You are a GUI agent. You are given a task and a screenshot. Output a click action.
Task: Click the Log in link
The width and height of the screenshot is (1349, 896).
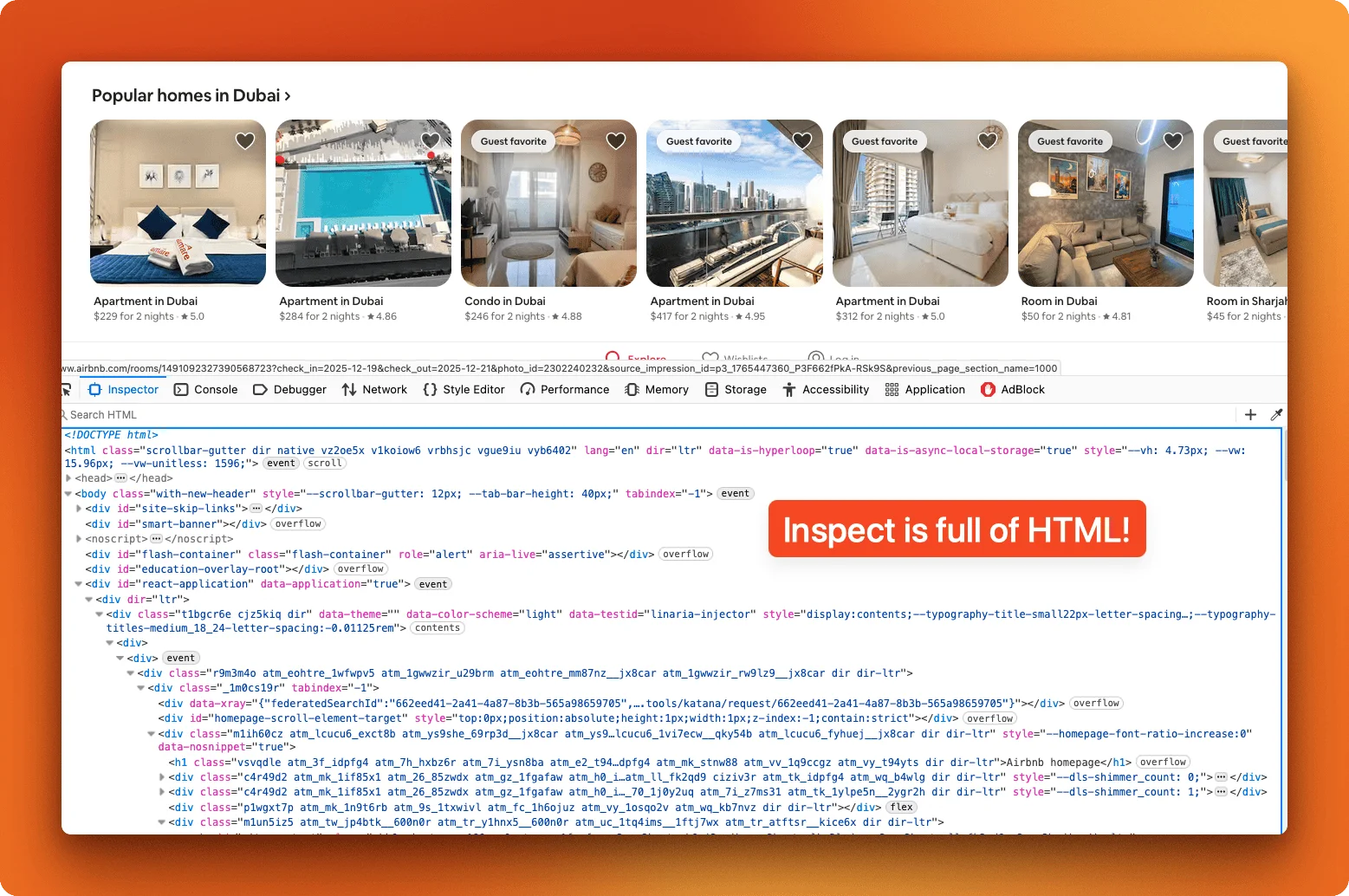click(837, 358)
